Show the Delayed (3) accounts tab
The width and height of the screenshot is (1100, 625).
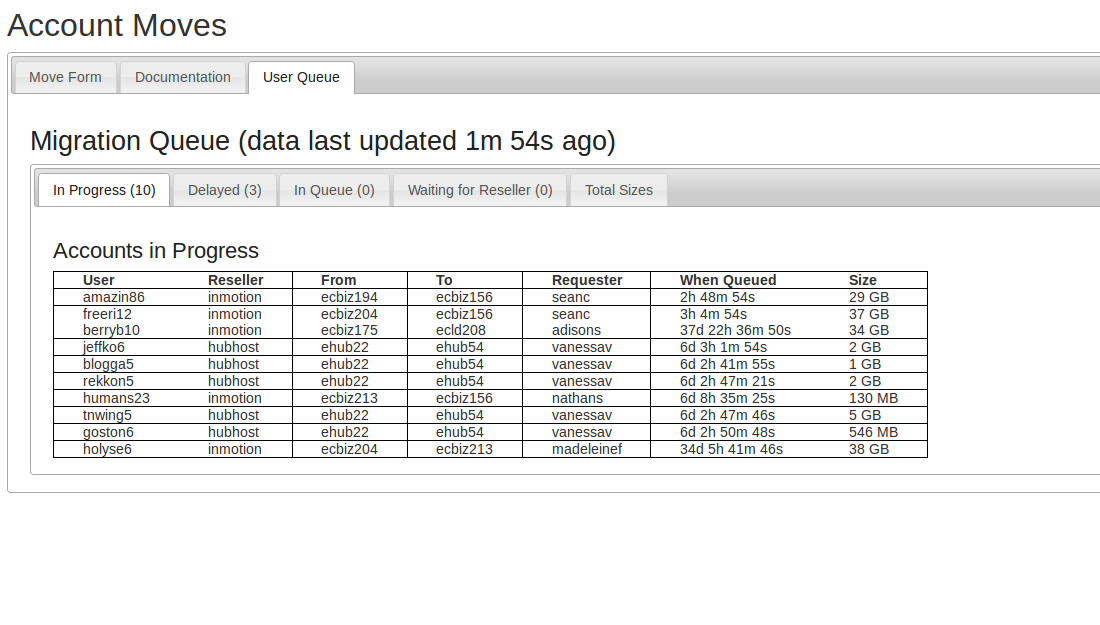225,190
